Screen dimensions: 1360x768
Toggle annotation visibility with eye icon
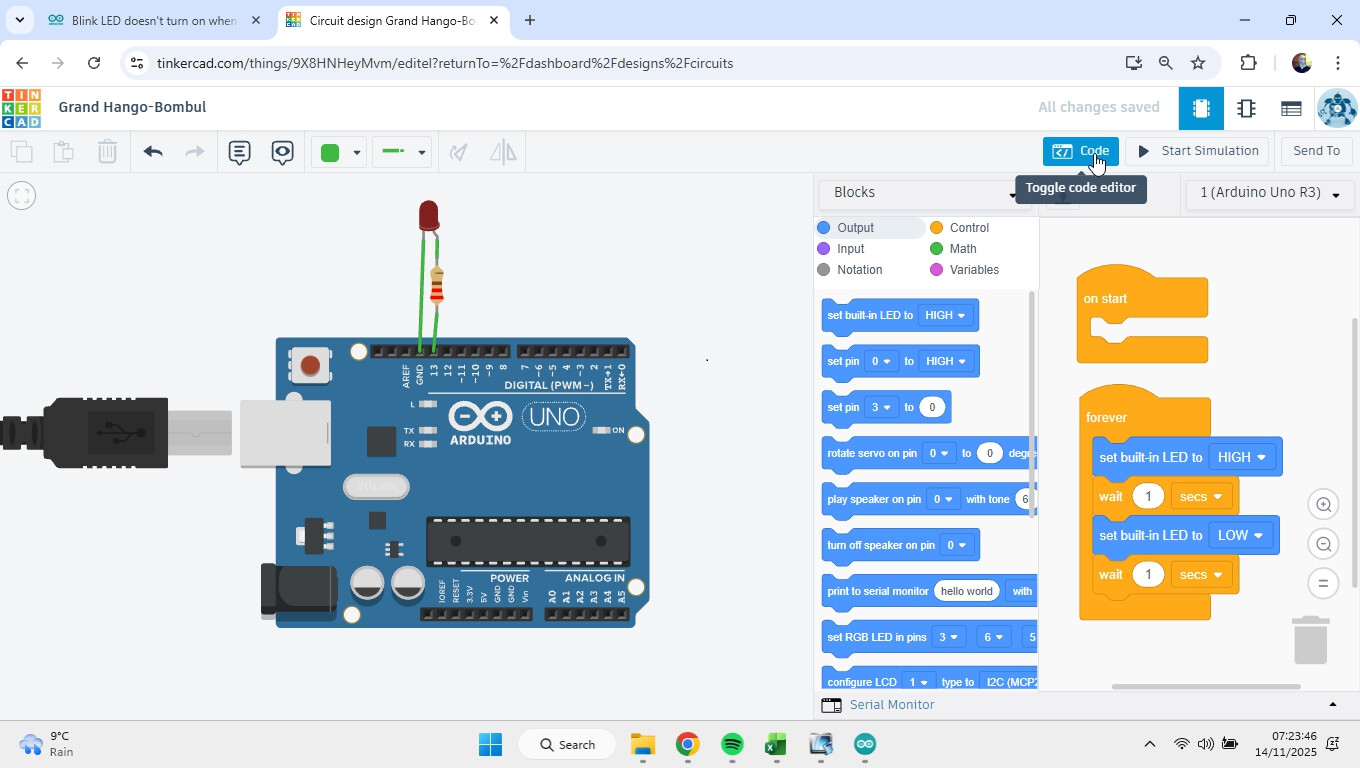click(x=282, y=151)
